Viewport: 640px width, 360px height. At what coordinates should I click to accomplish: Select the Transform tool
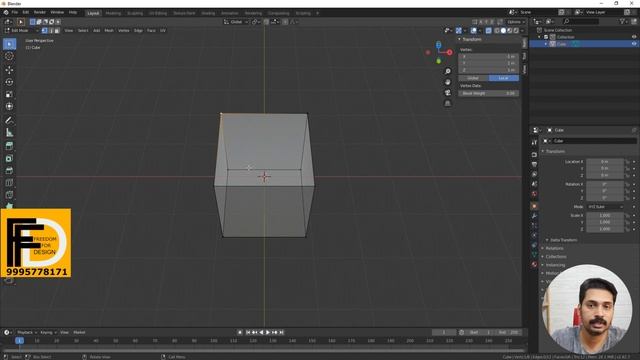tap(9, 107)
